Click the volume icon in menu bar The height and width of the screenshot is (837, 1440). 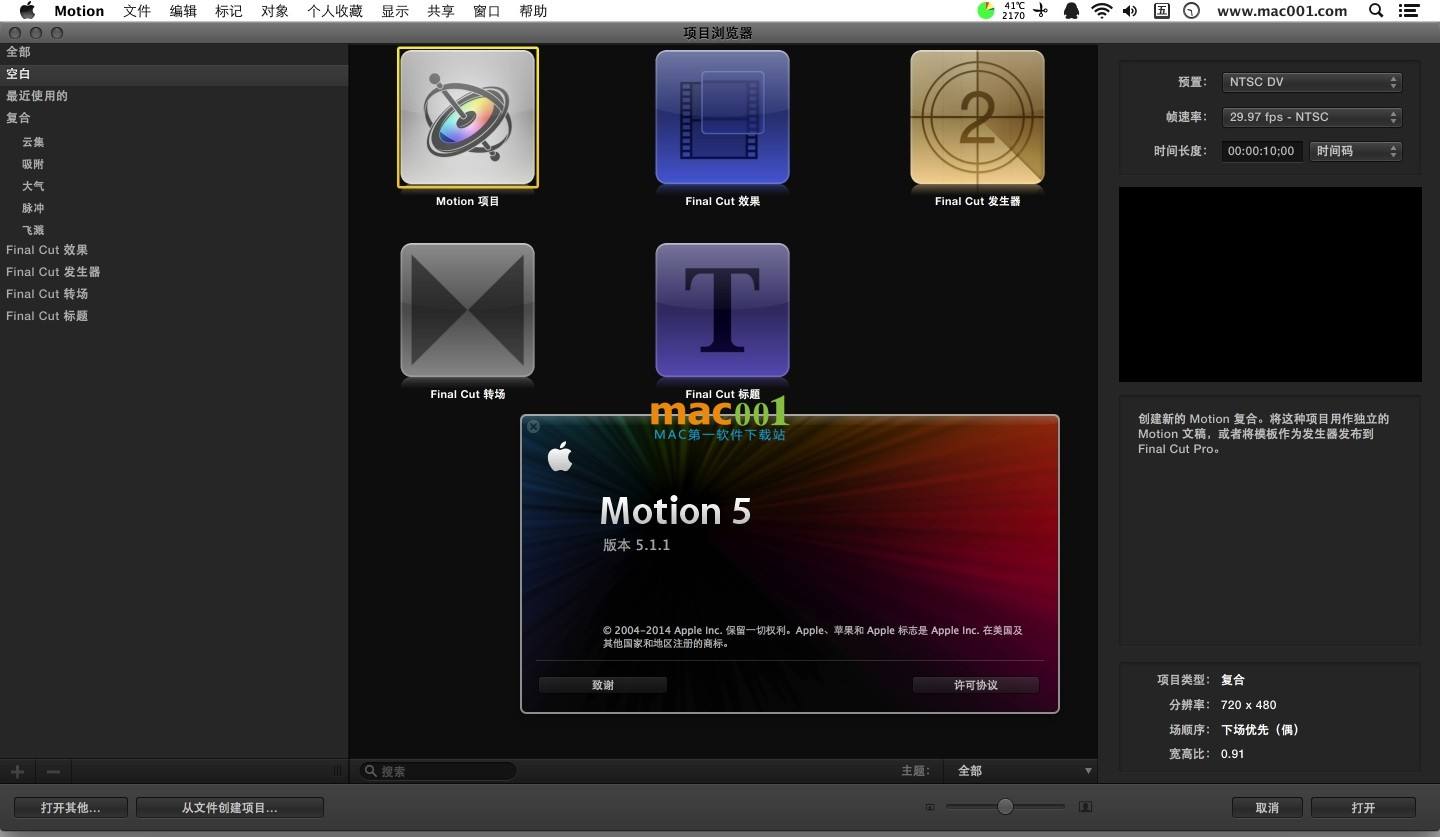(x=1130, y=11)
